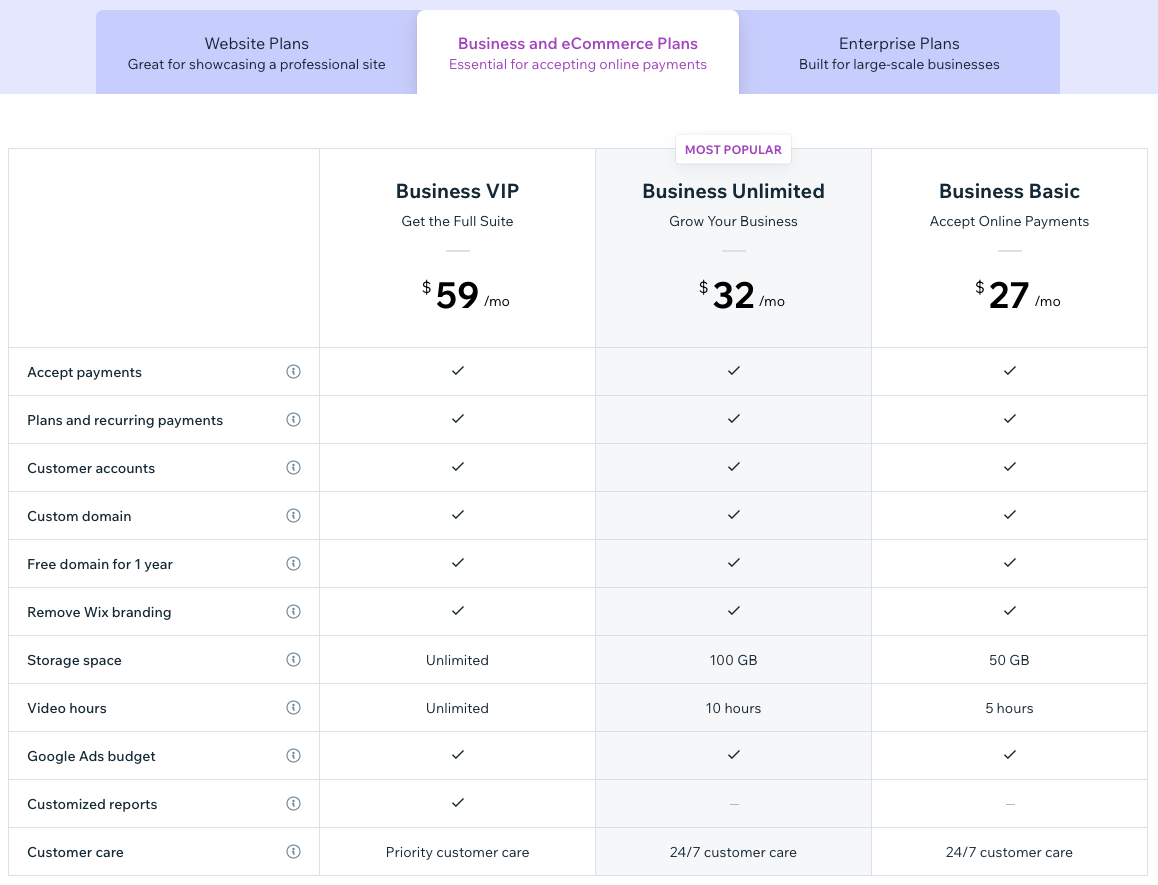Show info for Free domain for 1 year
Viewport: 1158px width, 885px height.
pos(293,564)
